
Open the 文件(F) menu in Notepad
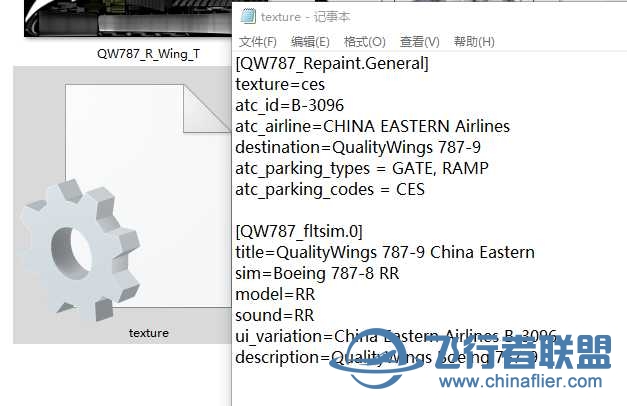click(258, 42)
